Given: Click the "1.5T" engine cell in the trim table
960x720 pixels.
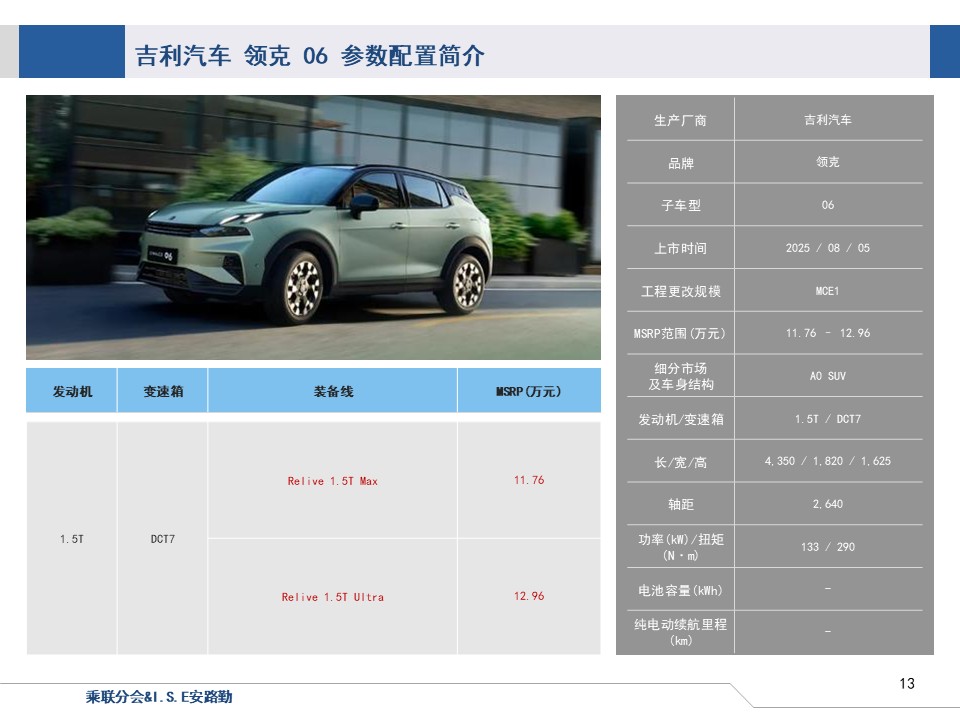Looking at the screenshot, I should (x=72, y=539).
